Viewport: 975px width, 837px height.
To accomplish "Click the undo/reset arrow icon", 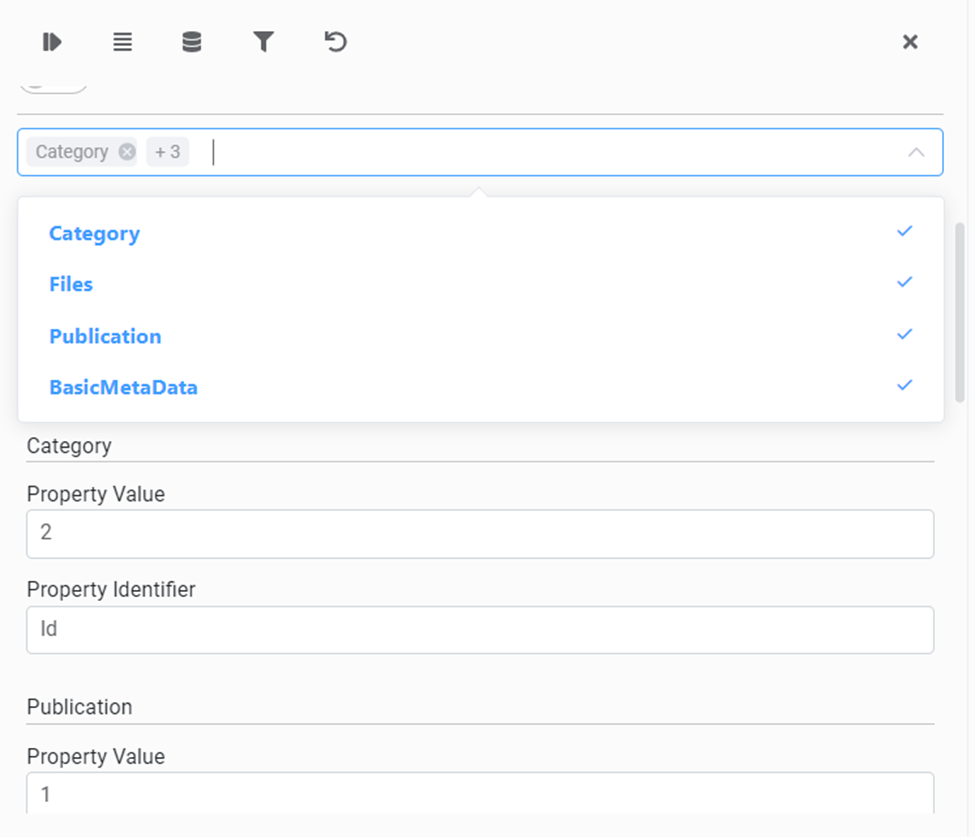I will coord(336,42).
